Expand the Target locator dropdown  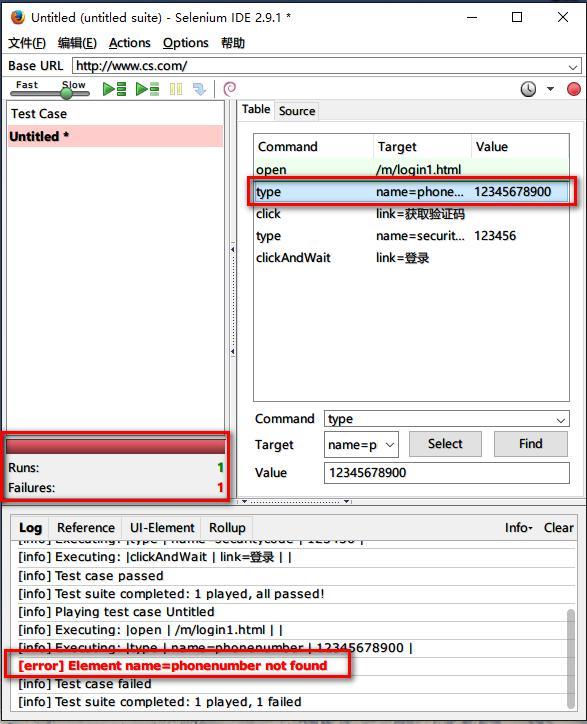pos(390,445)
